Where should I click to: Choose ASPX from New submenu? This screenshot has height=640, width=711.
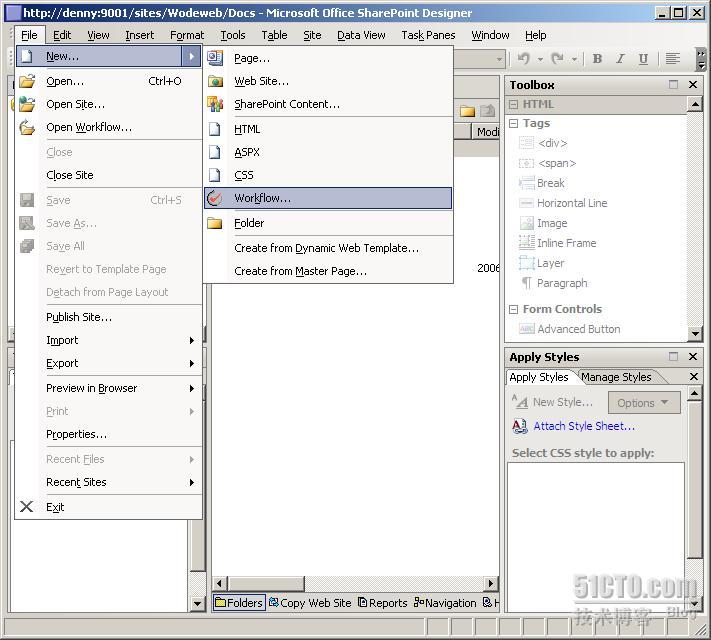(x=328, y=152)
